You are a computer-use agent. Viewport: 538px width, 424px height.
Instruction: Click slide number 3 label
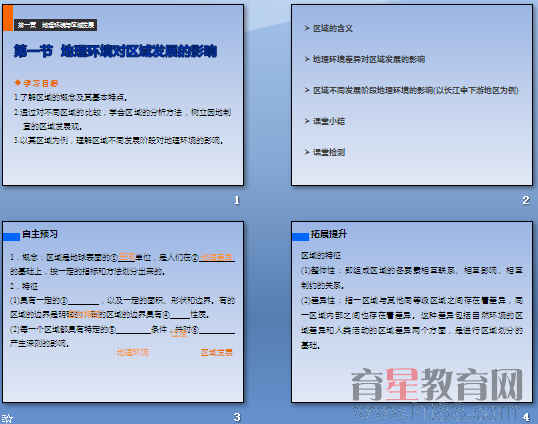[x=236, y=417]
